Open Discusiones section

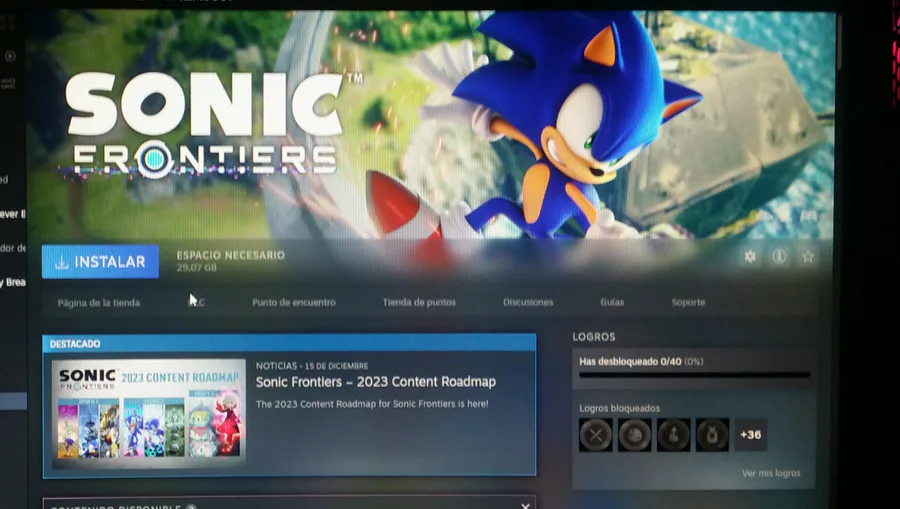528,302
